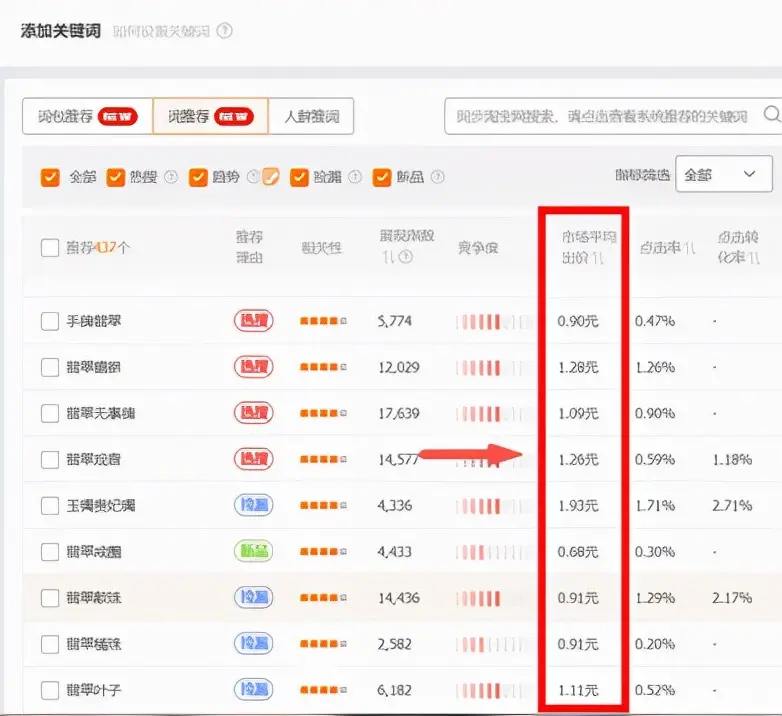Click the green tag badge in 4,433 row

pyautogui.click(x=253, y=551)
